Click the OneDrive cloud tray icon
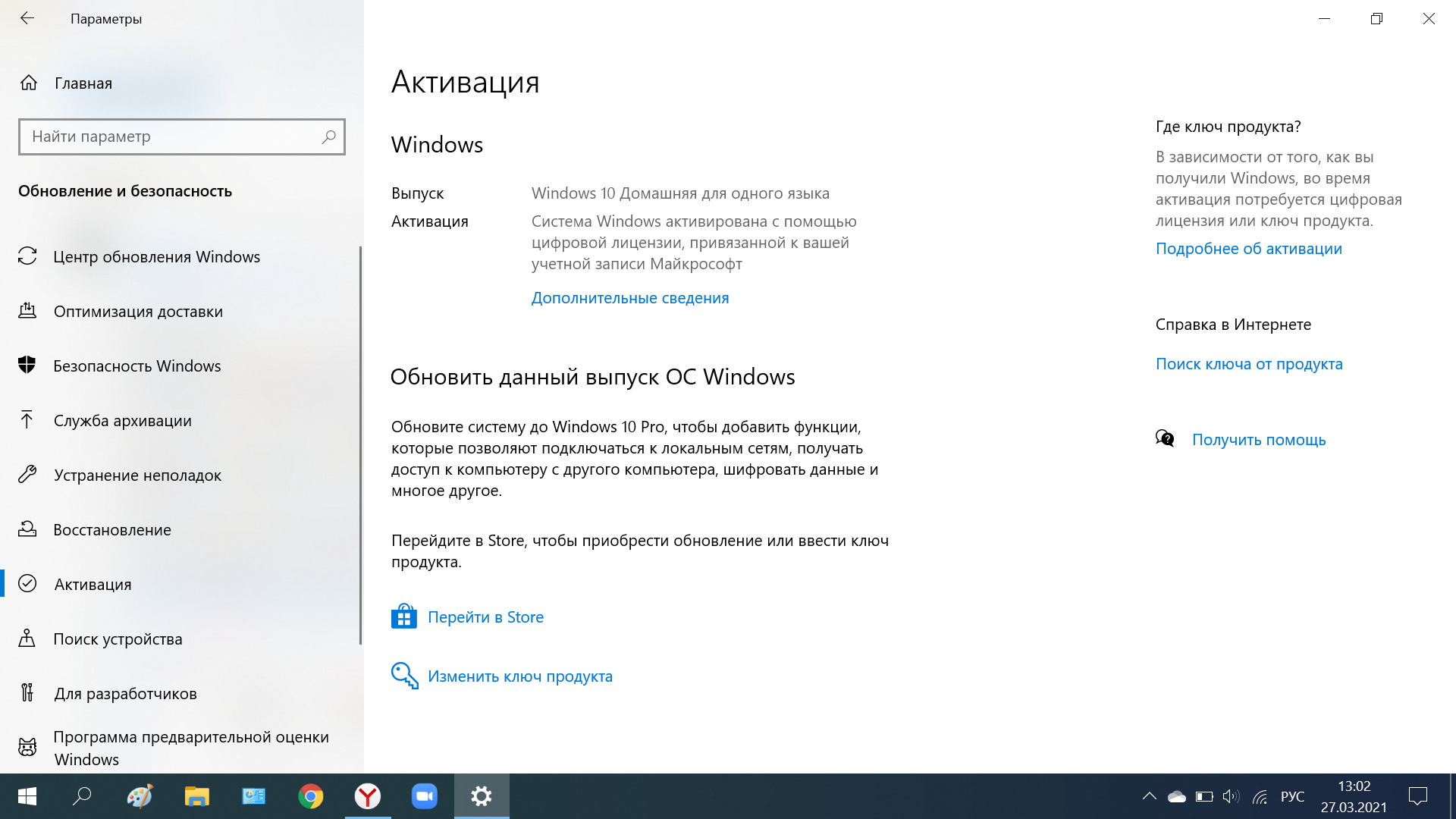 (x=1176, y=796)
